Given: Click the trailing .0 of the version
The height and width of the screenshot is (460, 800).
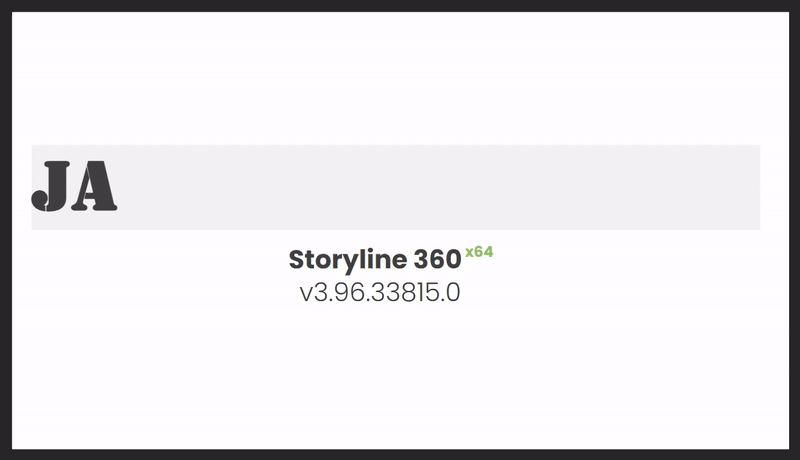Looking at the screenshot, I should point(452,294).
